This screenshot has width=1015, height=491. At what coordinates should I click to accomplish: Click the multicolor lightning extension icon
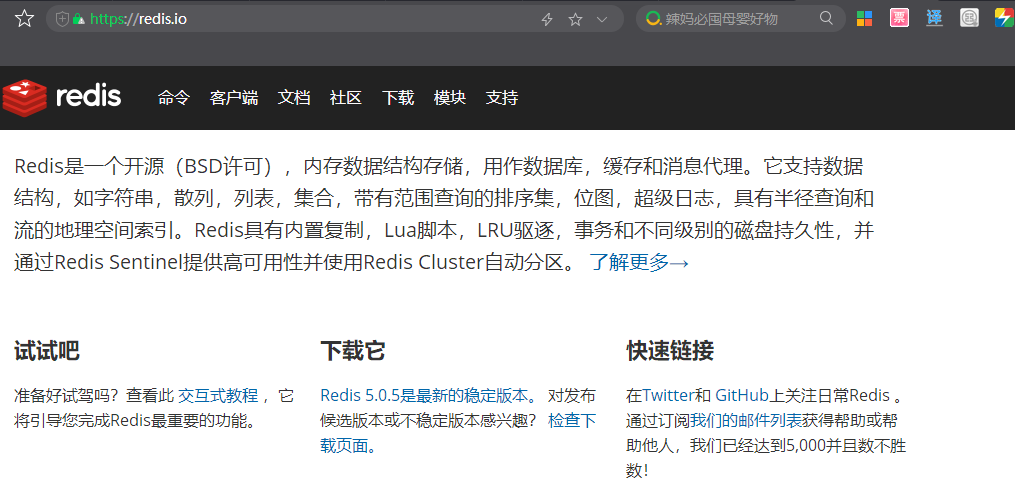1005,18
